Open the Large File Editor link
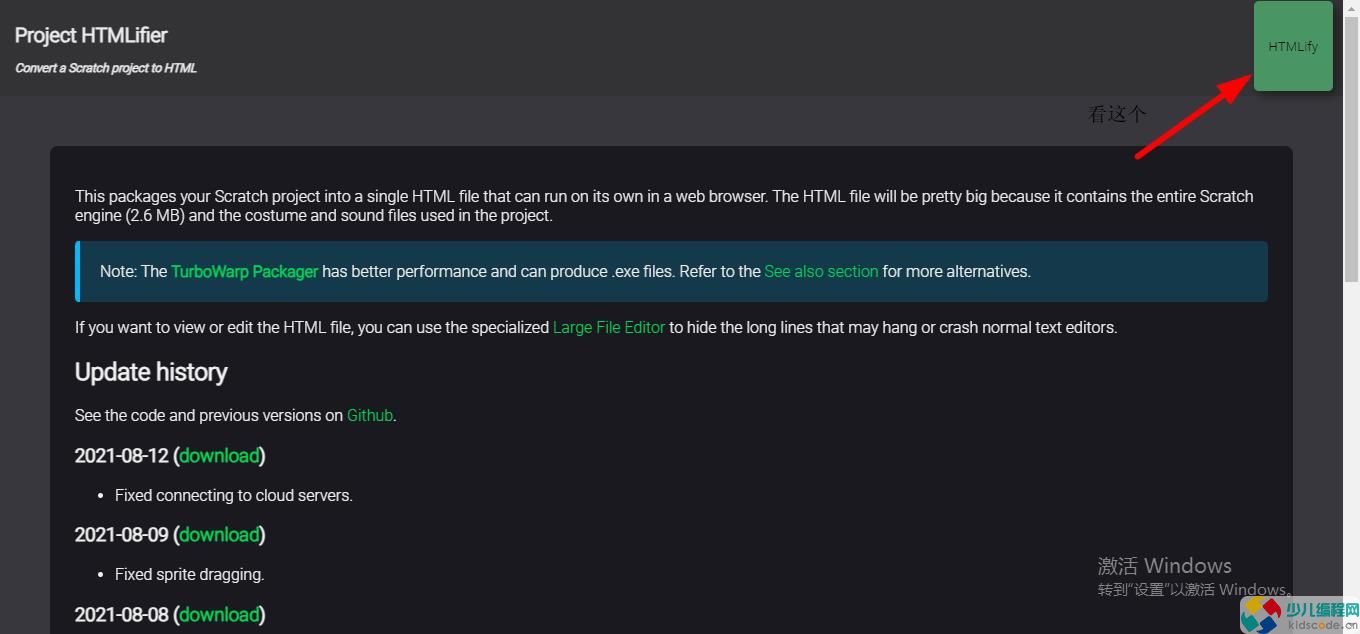 tap(609, 327)
